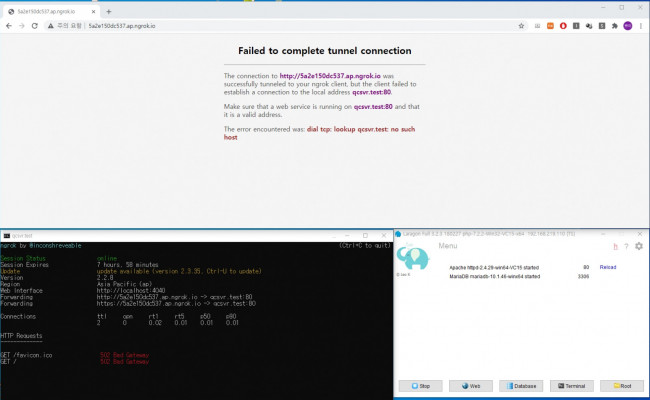Click the 'Asia Pacific (ap)' region text

click(x=124, y=284)
